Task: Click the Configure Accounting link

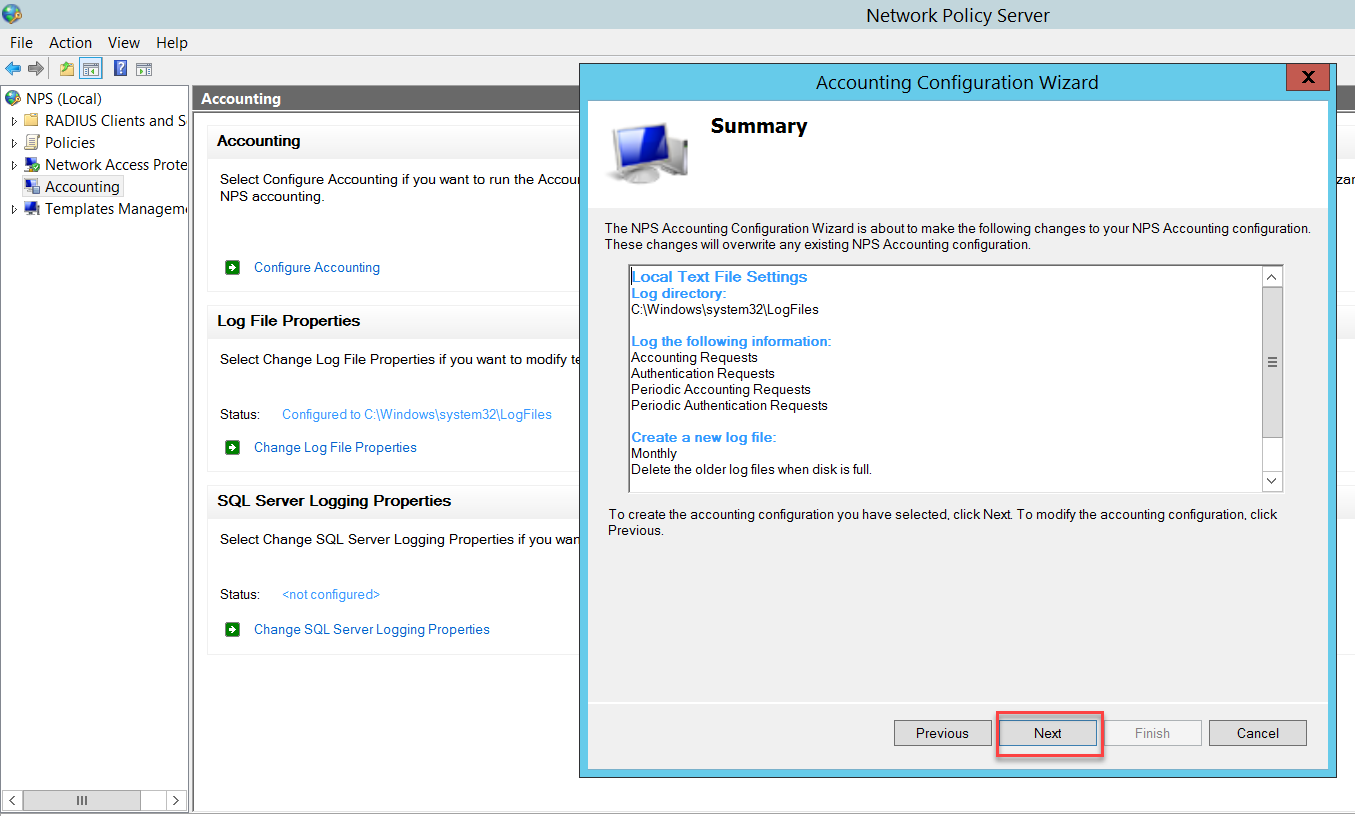Action: pyautogui.click(x=317, y=267)
